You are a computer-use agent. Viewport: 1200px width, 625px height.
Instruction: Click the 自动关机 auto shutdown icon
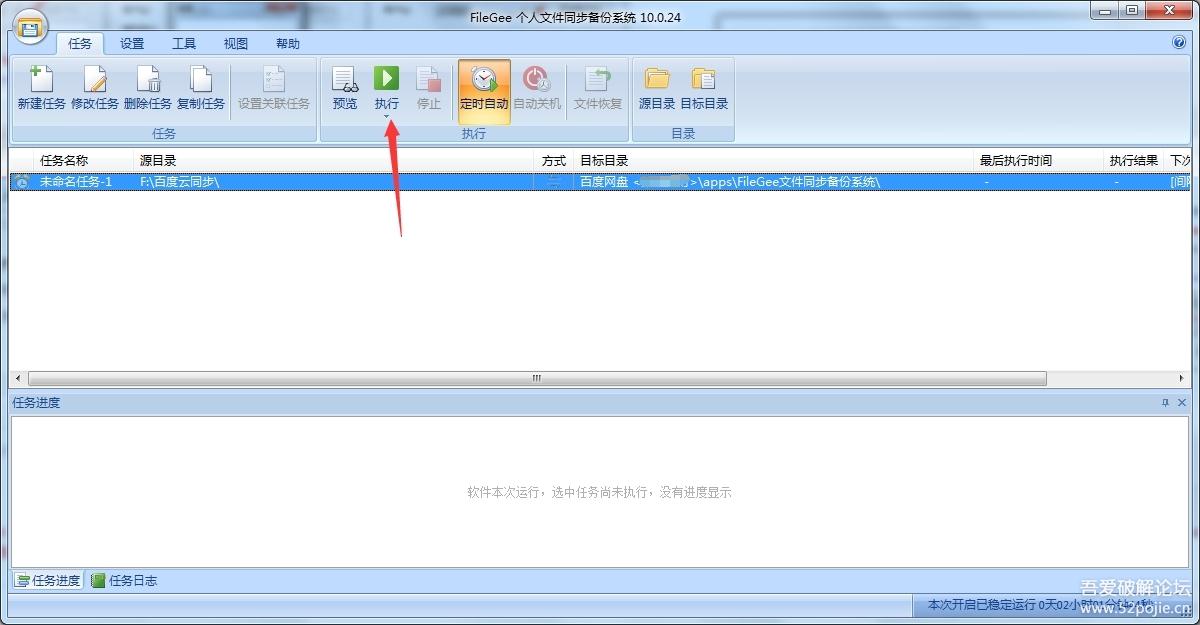click(537, 87)
